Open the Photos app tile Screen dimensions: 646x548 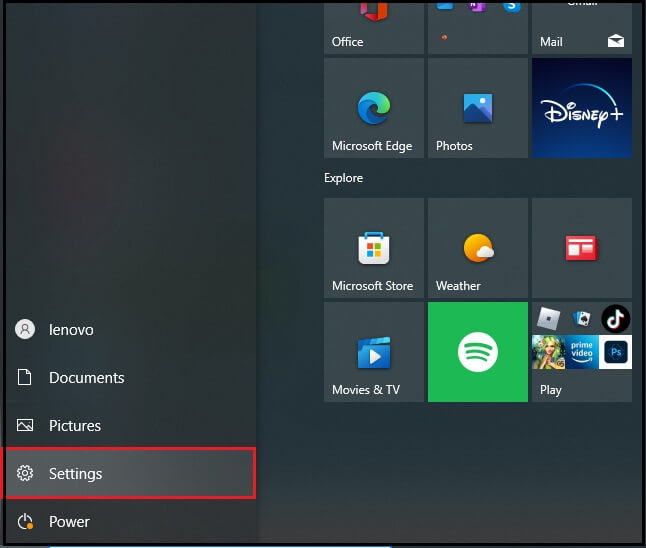[478, 108]
